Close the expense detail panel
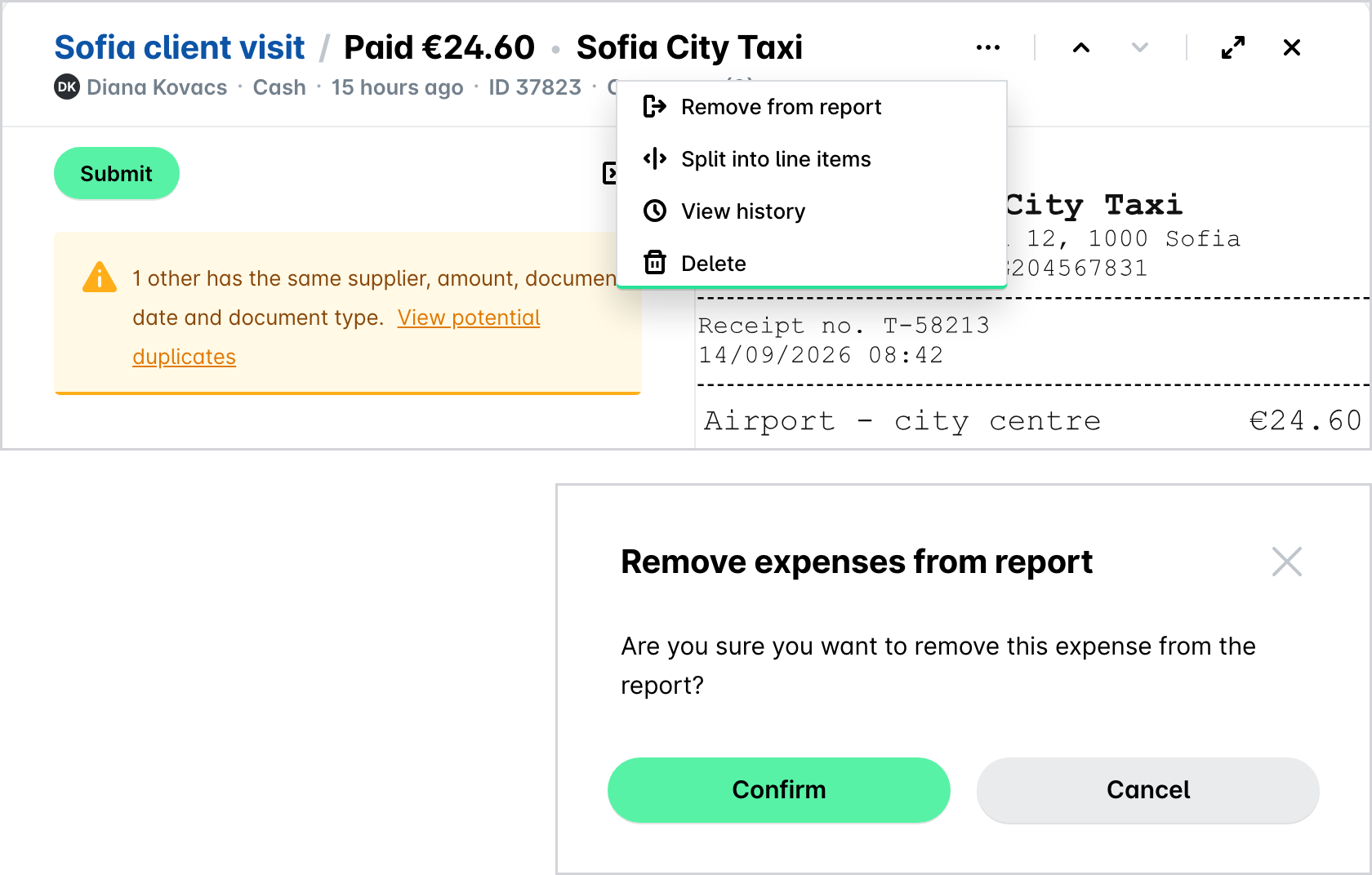 pyautogui.click(x=1292, y=47)
